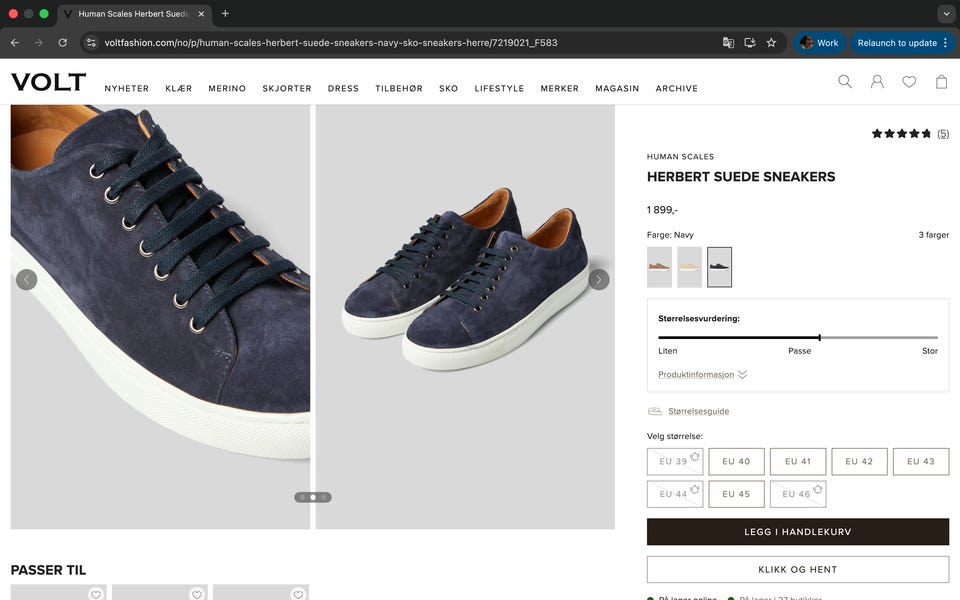960x600 pixels.
Task: Reload the page with refresh icon
Action: click(62, 43)
